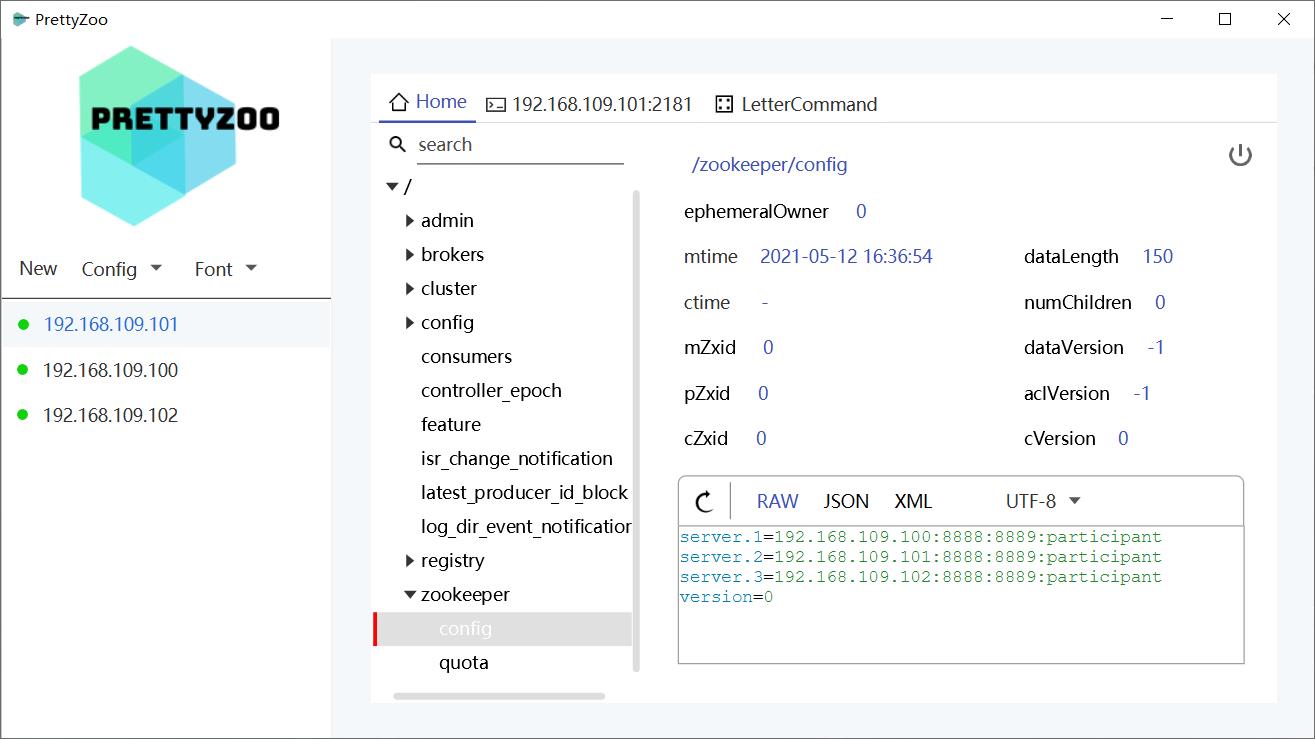Viewport: 1315px width, 739px height.
Task: Select the log_dir_event_notification tree node
Action: [526, 527]
